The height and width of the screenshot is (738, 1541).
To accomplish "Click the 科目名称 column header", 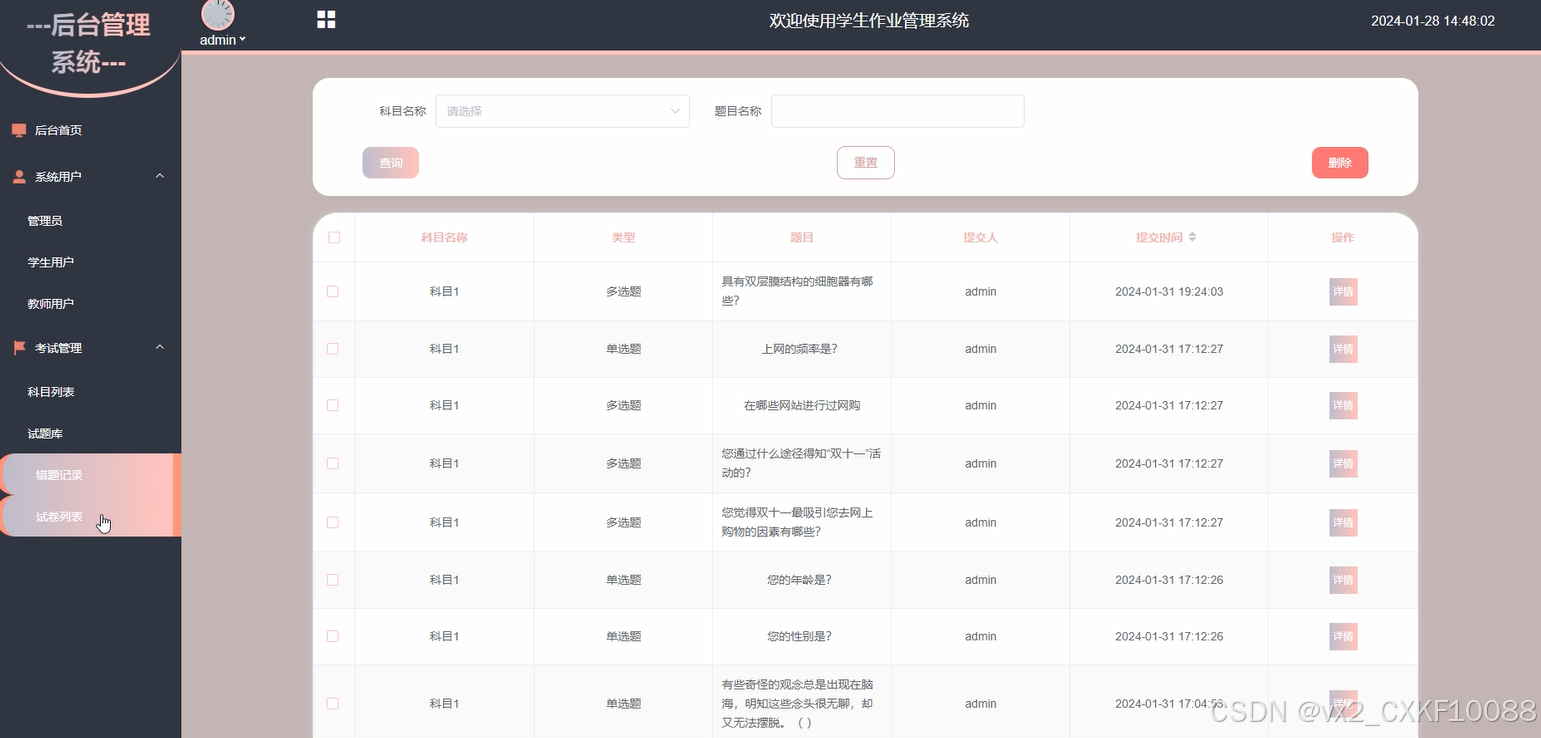I will [444, 237].
